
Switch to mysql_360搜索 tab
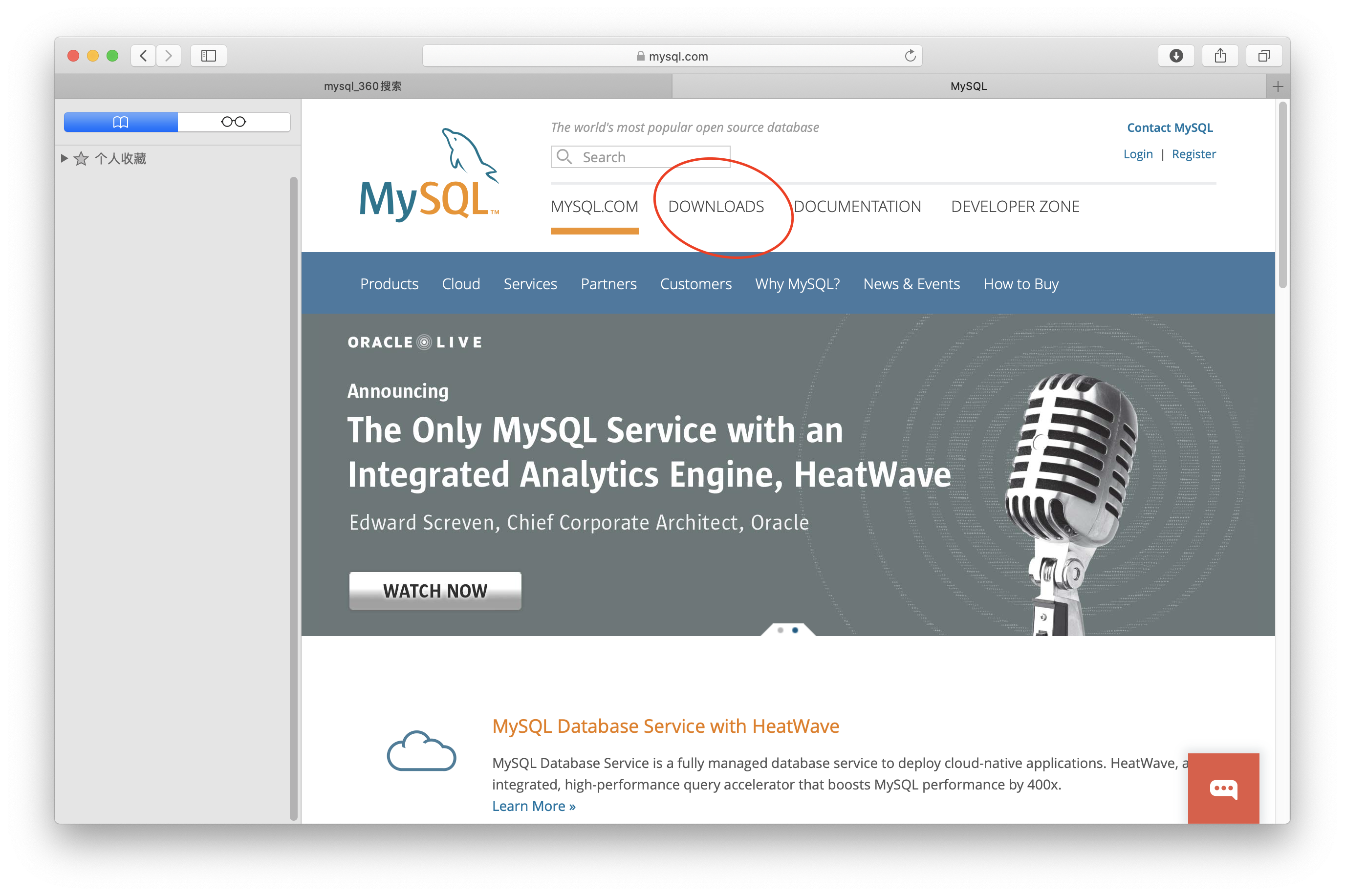pos(363,86)
